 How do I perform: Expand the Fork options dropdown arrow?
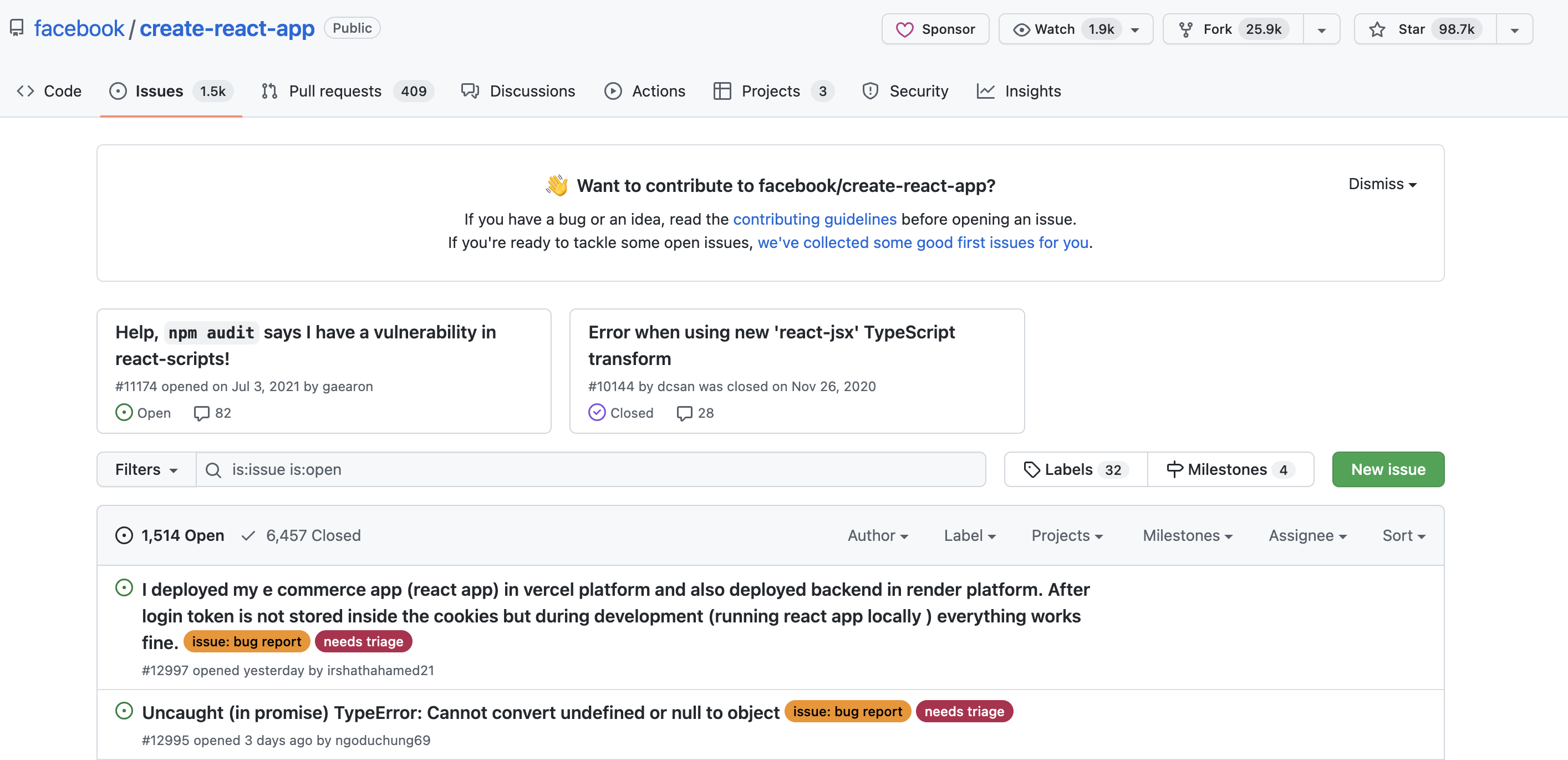(x=1321, y=30)
